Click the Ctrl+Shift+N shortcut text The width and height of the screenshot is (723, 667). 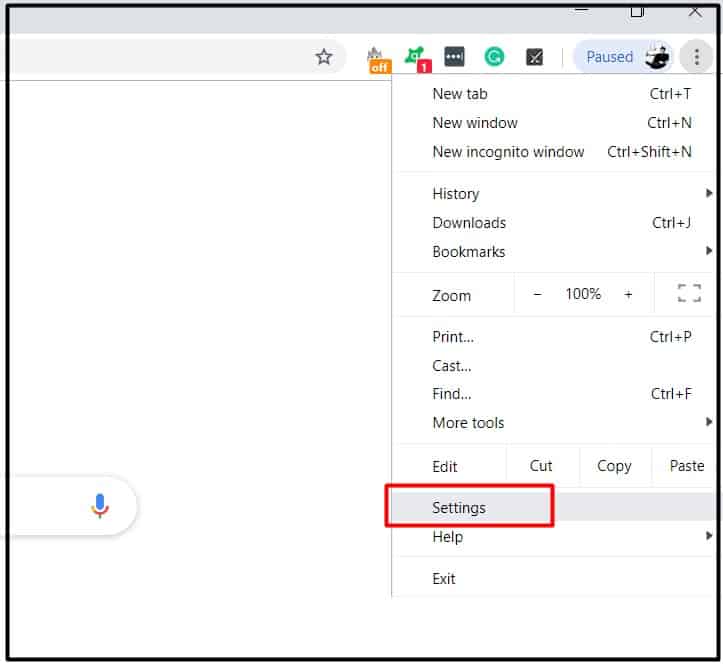649,152
